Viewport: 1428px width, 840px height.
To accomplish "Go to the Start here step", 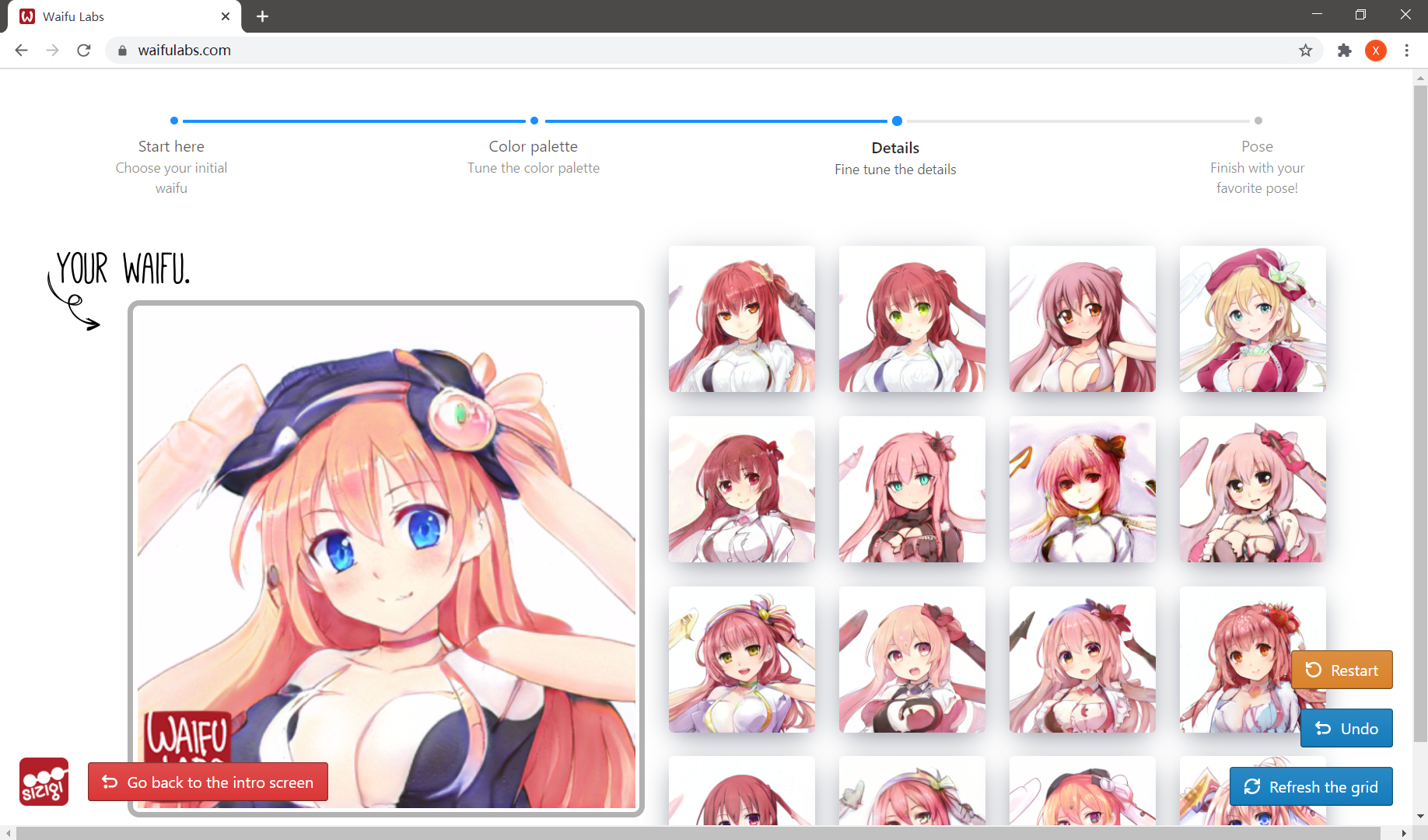I will tap(171, 146).
